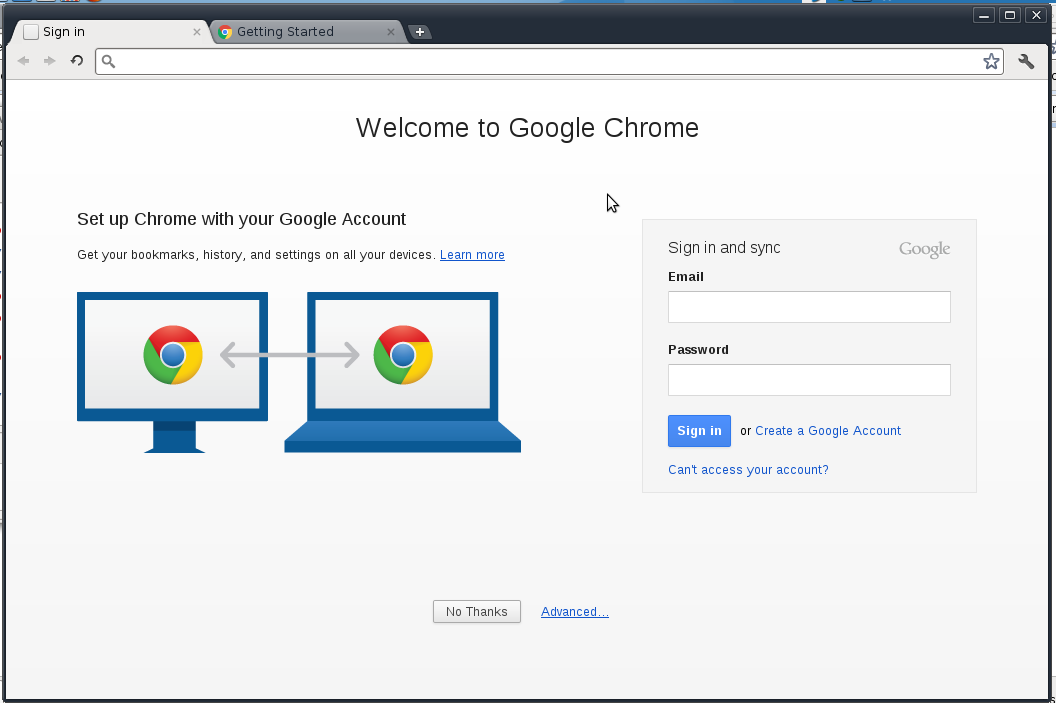The width and height of the screenshot is (1056, 703).
Task: Click the Email label text
Action: (x=686, y=277)
